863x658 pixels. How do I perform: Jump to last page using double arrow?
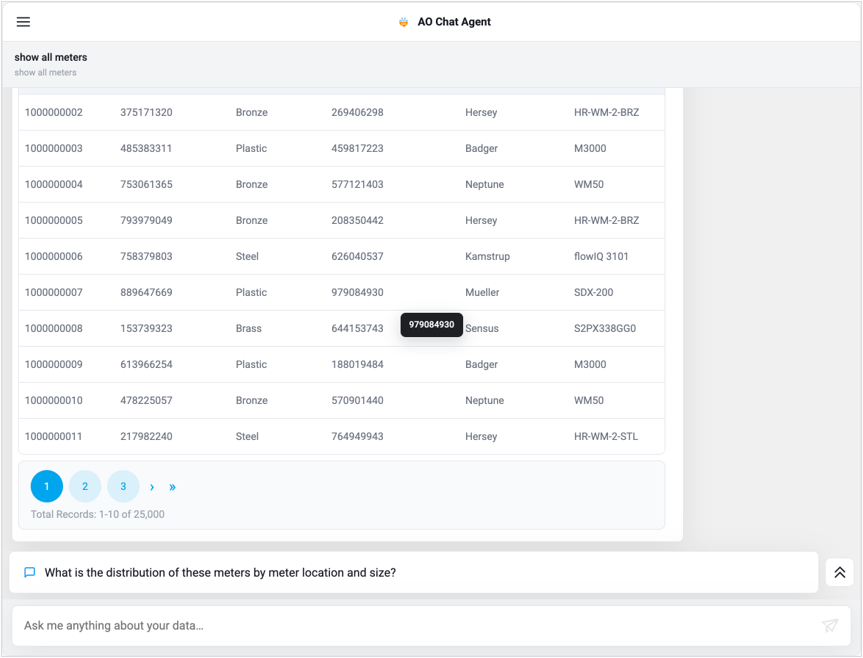tap(172, 487)
